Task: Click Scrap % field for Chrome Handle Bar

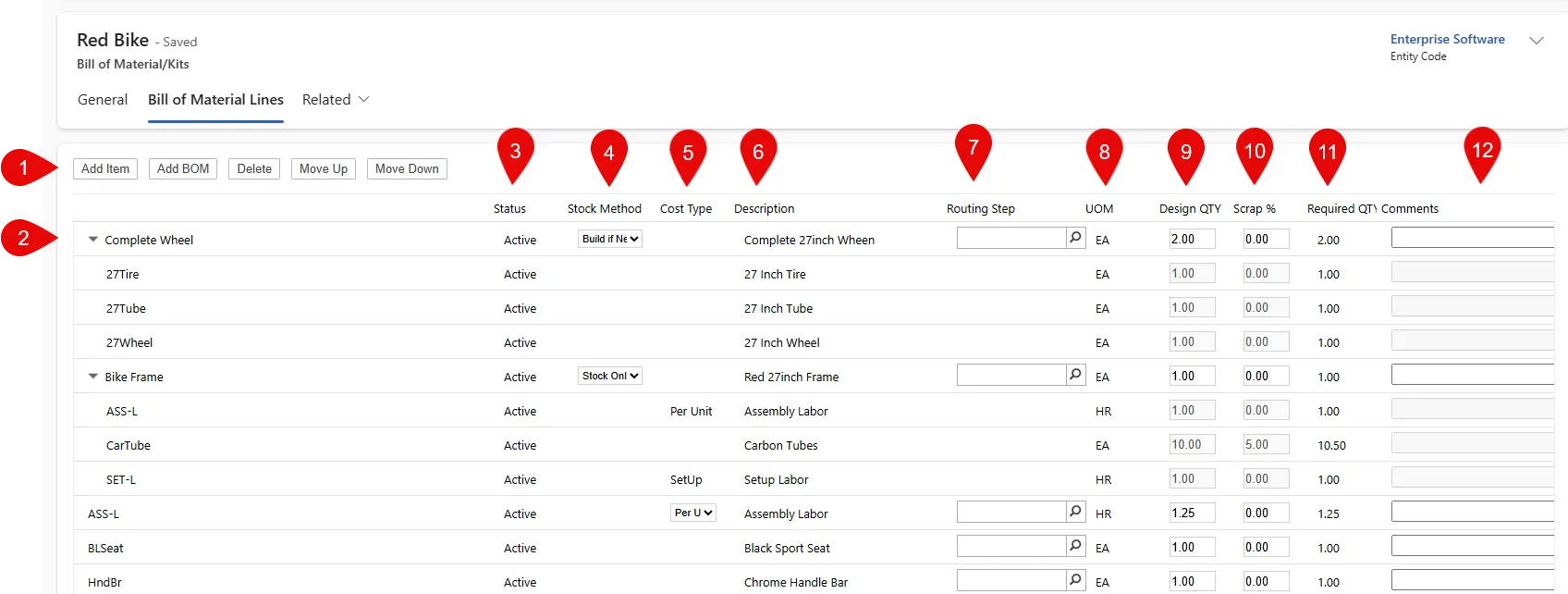Action: coord(1267,581)
